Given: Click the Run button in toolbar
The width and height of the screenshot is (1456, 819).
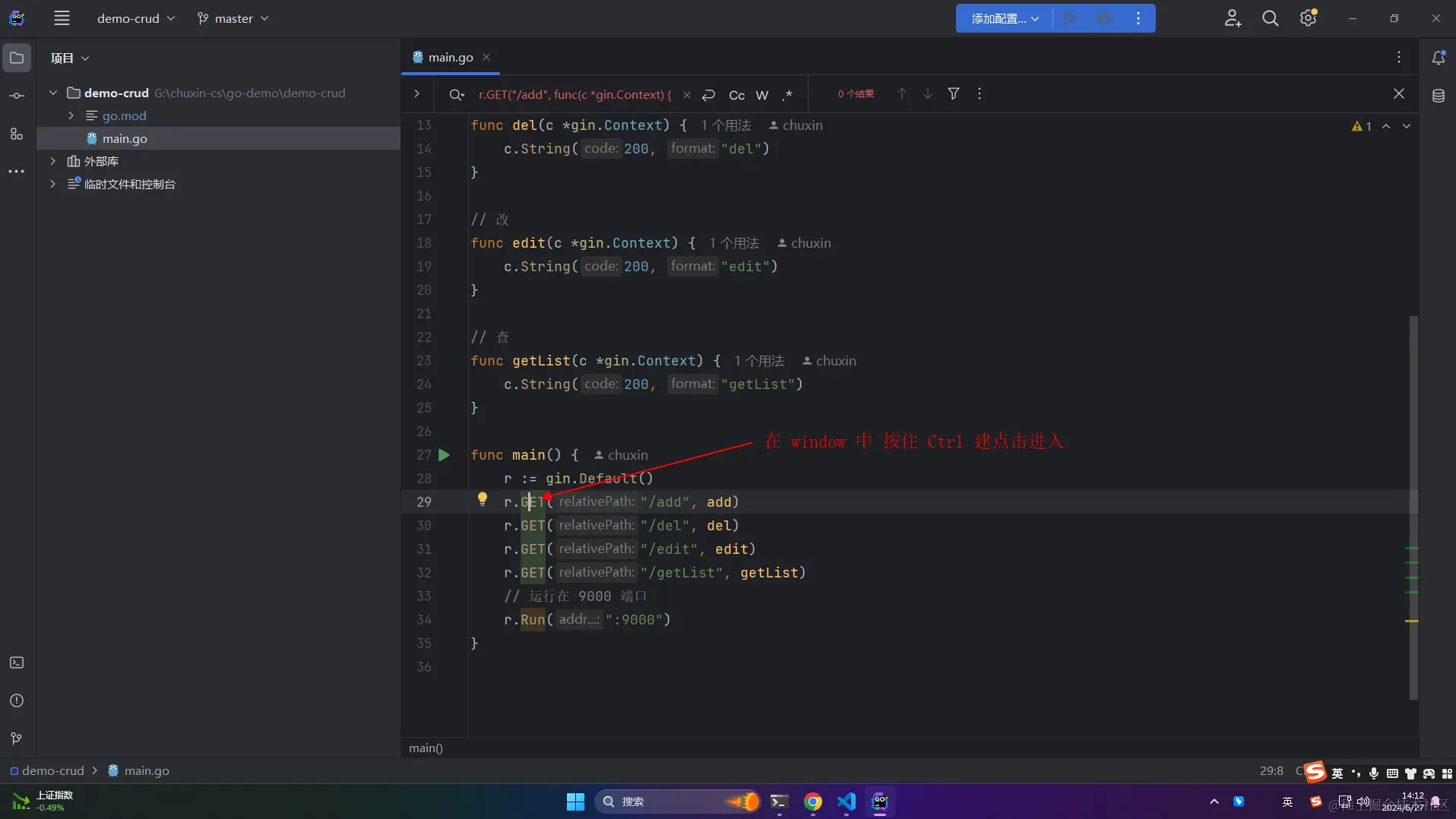Looking at the screenshot, I should pos(1070,18).
